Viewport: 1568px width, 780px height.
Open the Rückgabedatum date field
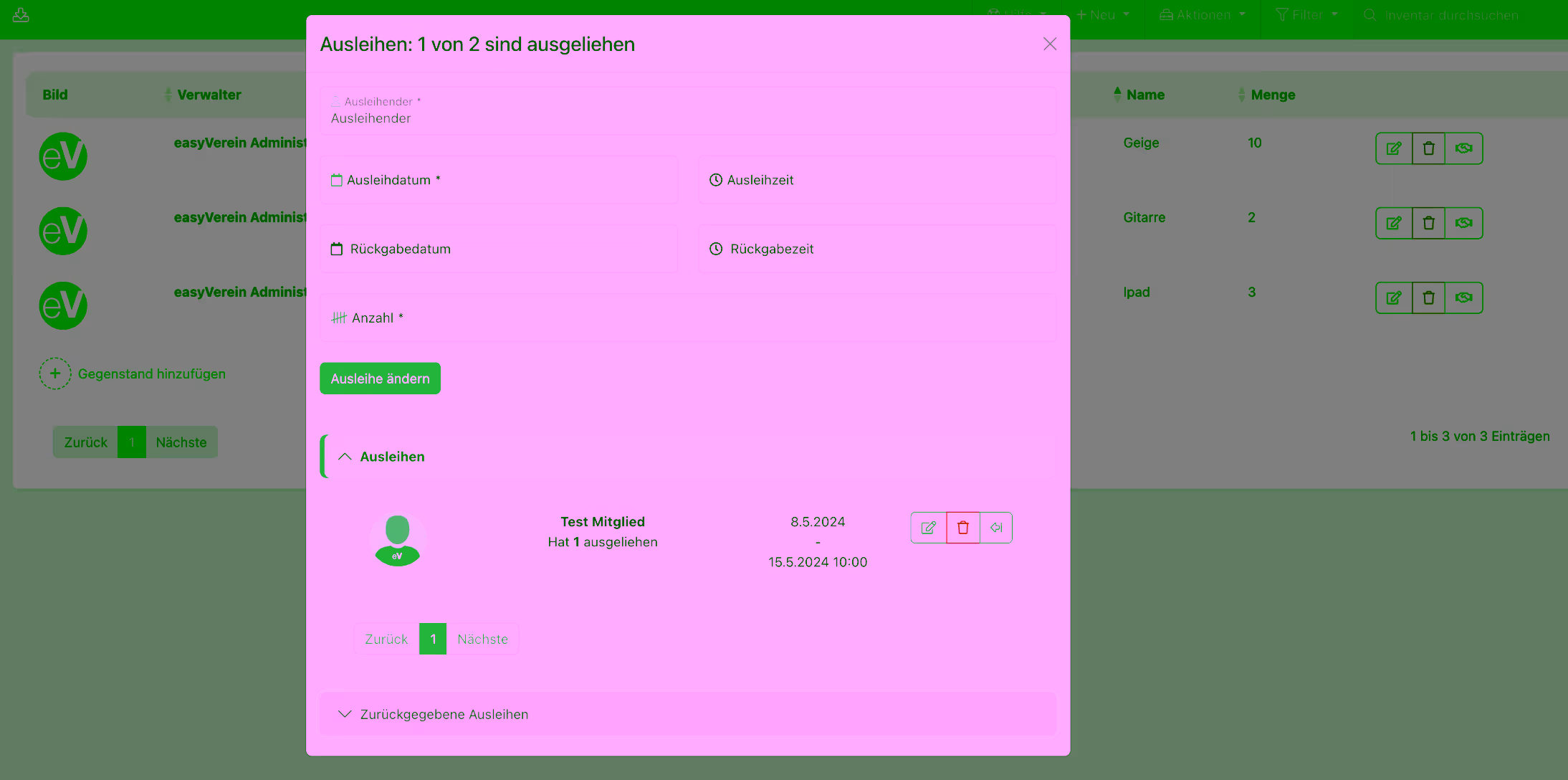(x=499, y=249)
